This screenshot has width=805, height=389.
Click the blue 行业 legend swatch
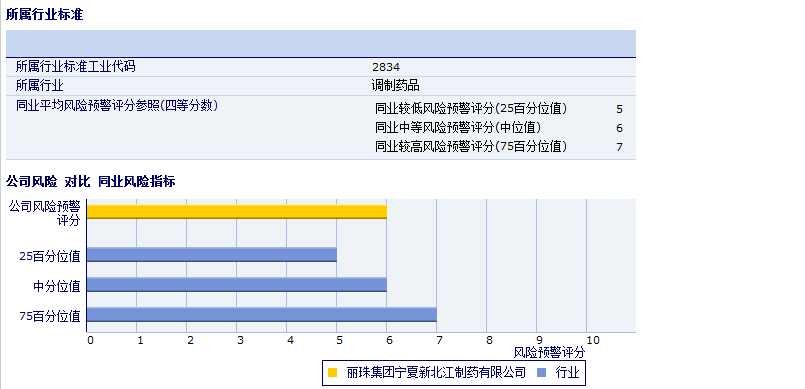tap(542, 373)
